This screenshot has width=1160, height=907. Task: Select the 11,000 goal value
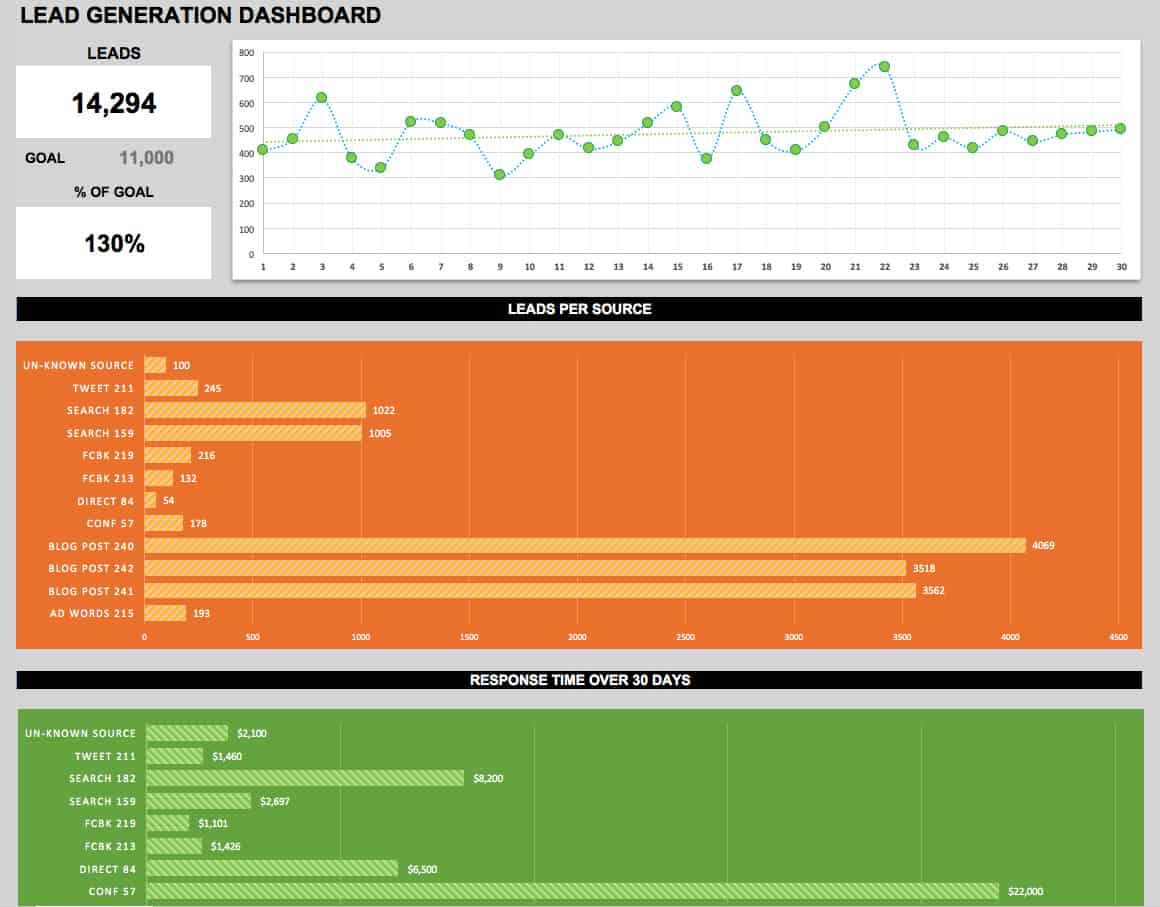[x=146, y=157]
